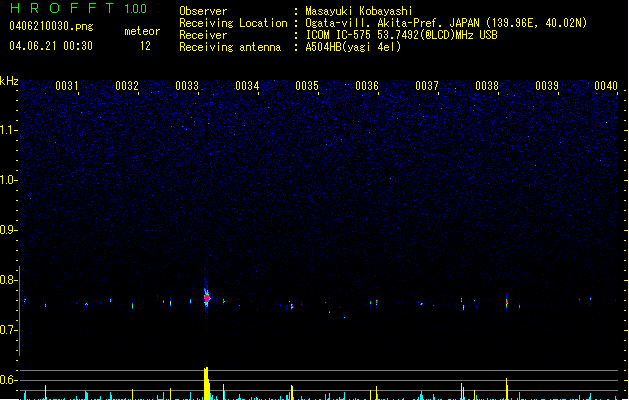Click the 1.1 kHz frequency axis label

pyautogui.click(x=8, y=130)
